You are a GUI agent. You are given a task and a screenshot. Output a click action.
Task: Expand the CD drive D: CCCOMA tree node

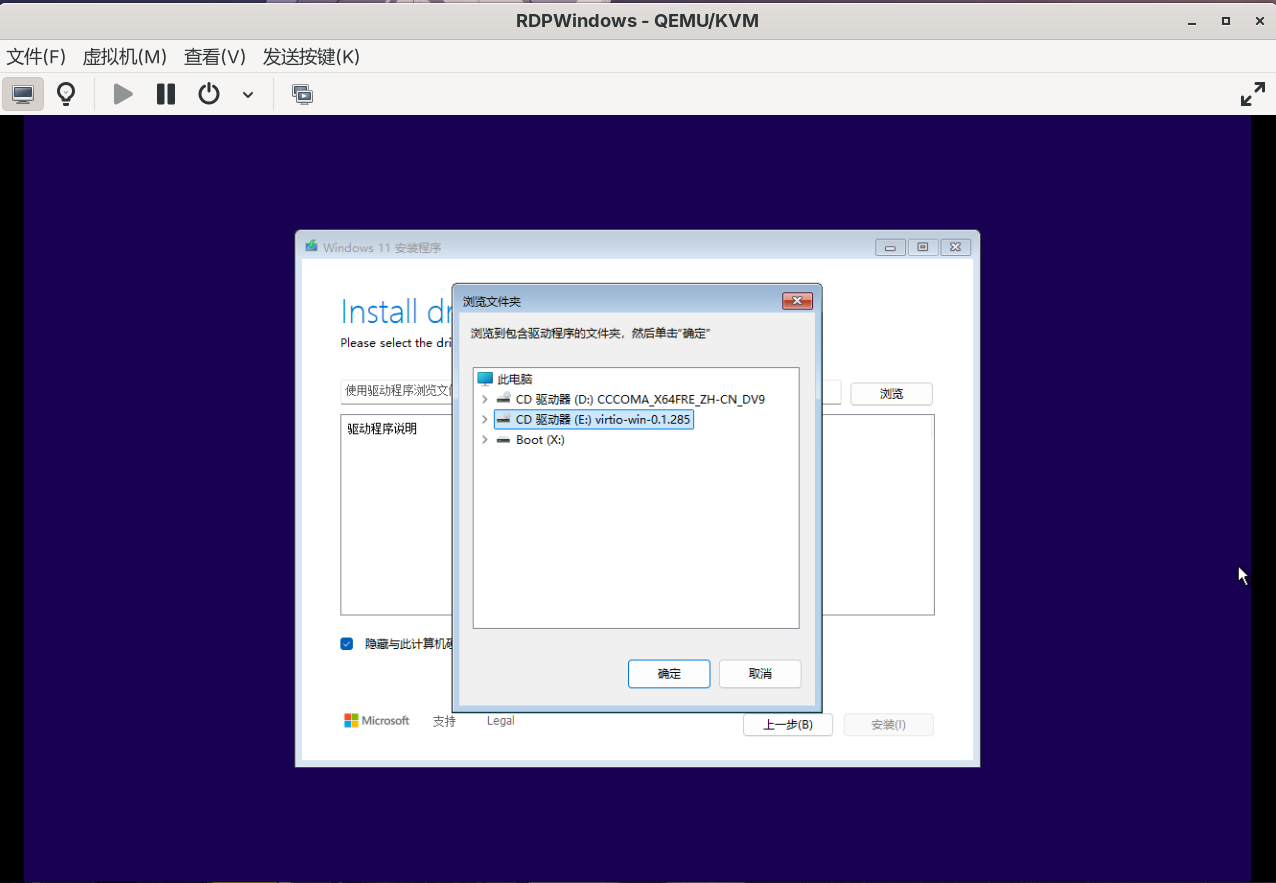pos(485,399)
